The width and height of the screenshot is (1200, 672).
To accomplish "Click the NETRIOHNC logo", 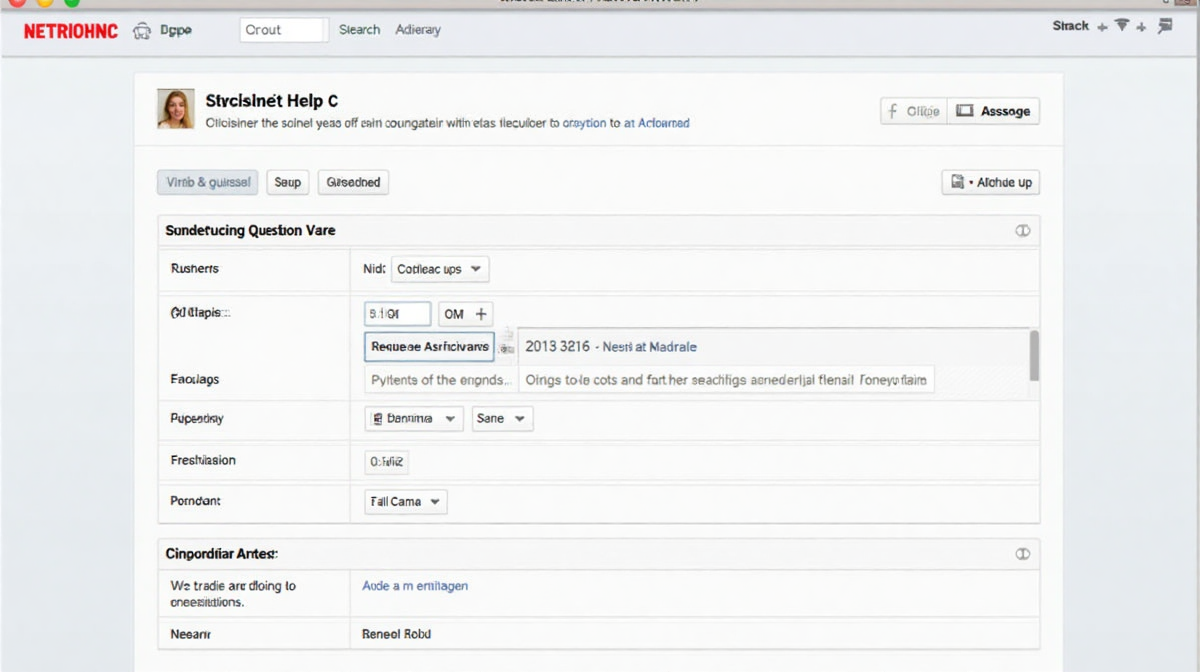I will click(x=70, y=31).
